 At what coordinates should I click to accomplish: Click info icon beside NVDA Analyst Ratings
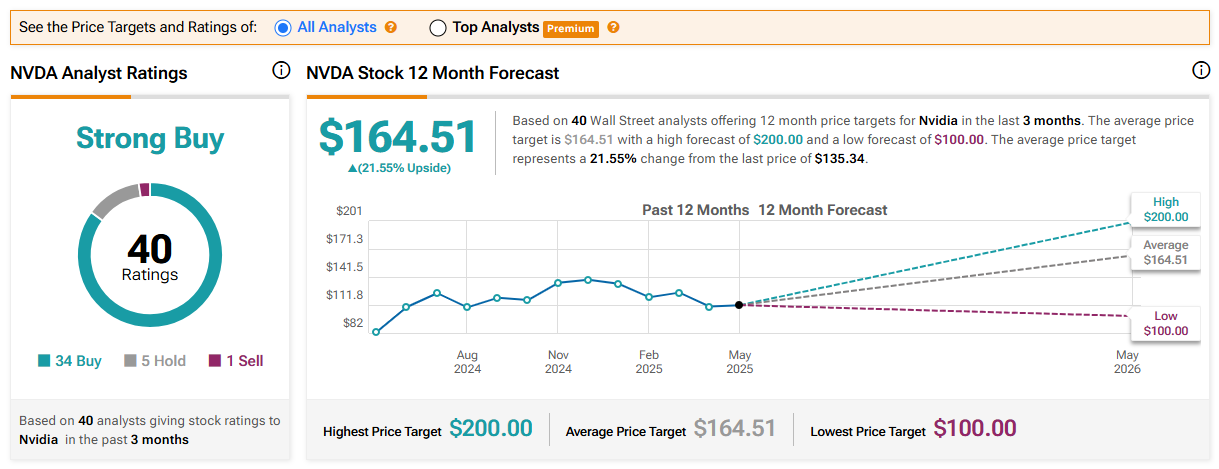click(281, 72)
